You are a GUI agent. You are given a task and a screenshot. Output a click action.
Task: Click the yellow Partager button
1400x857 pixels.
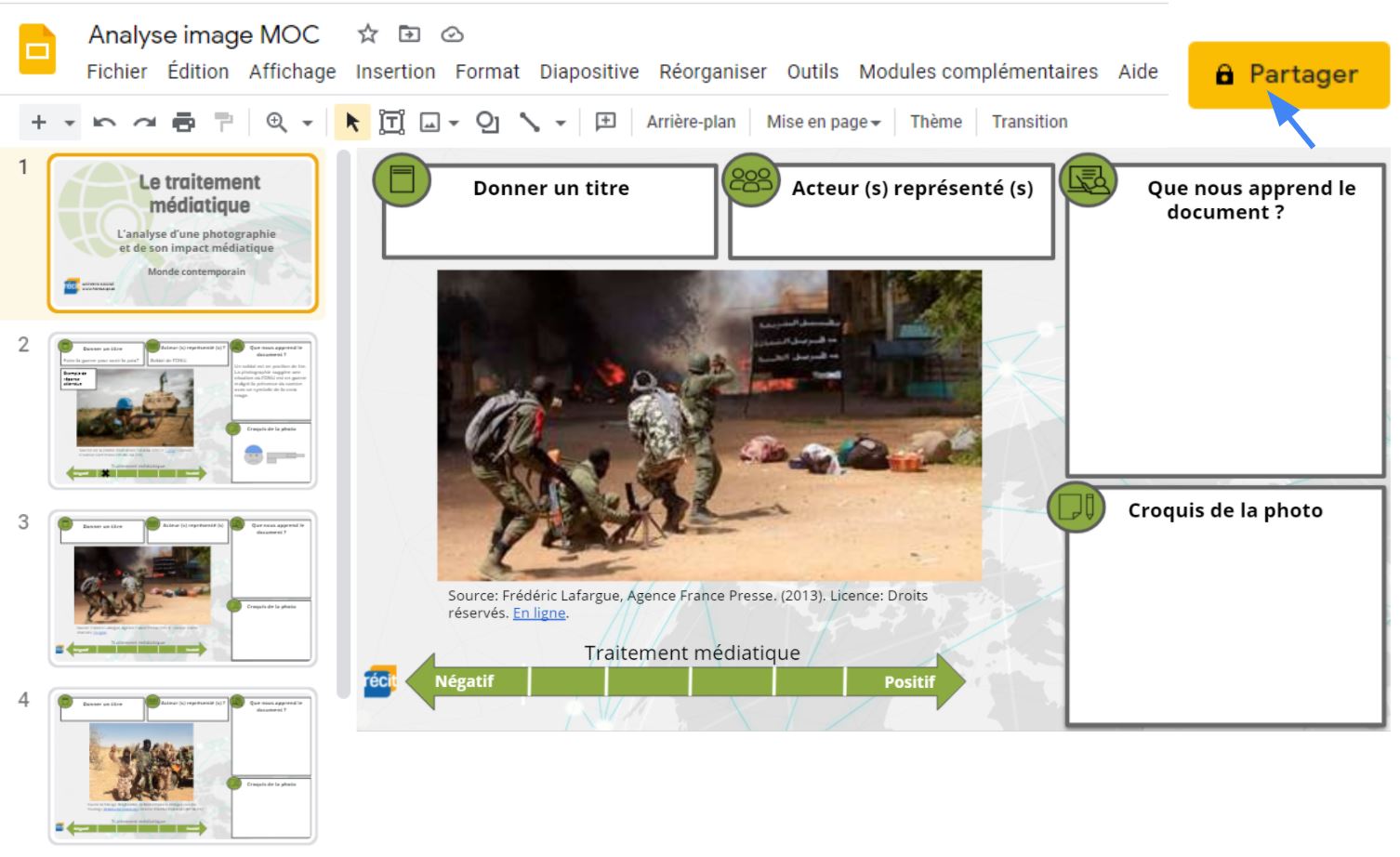point(1288,75)
